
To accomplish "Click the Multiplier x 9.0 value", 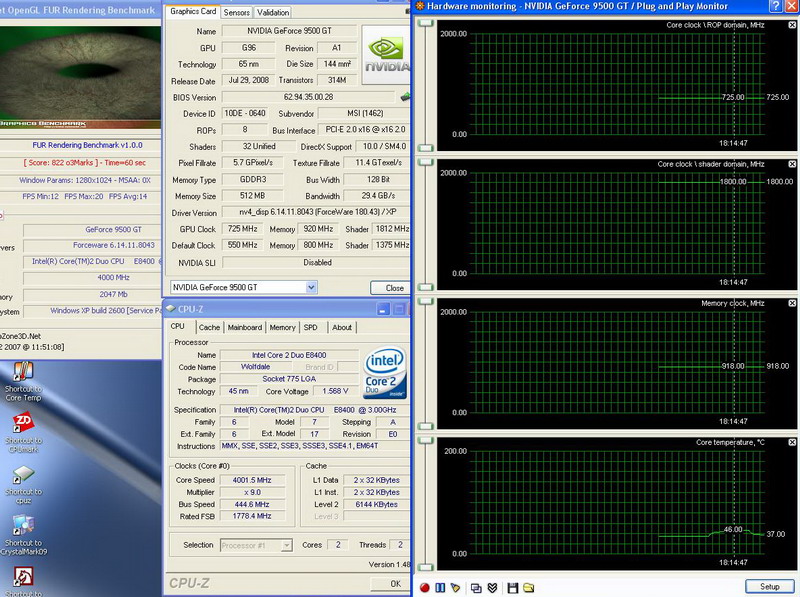I will pos(252,492).
